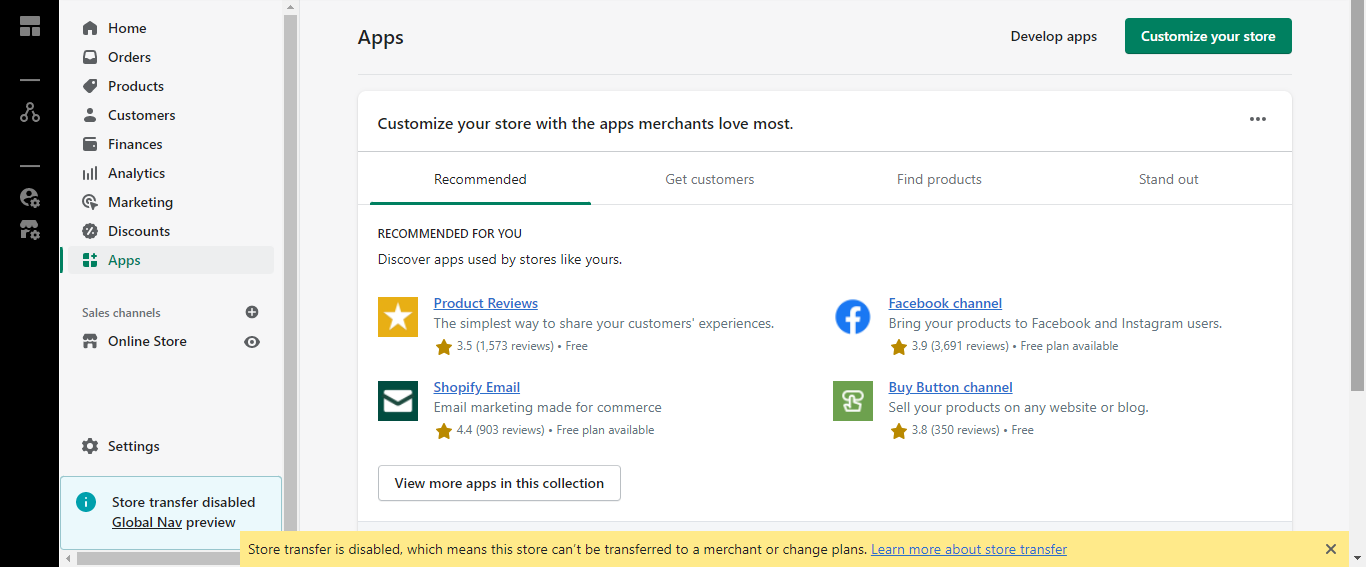1366x567 pixels.
Task: Open the store settings icon in the black rail
Action: pyautogui.click(x=30, y=229)
